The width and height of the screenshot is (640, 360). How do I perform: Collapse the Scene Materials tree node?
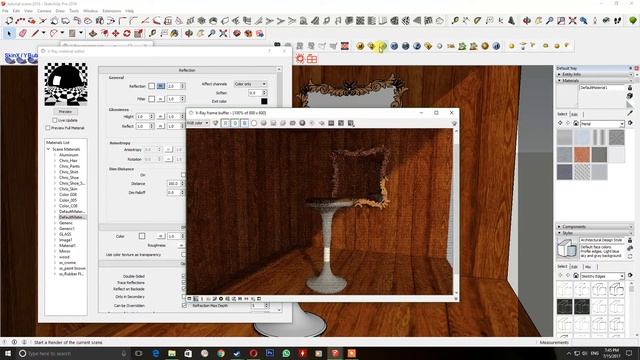(49, 149)
